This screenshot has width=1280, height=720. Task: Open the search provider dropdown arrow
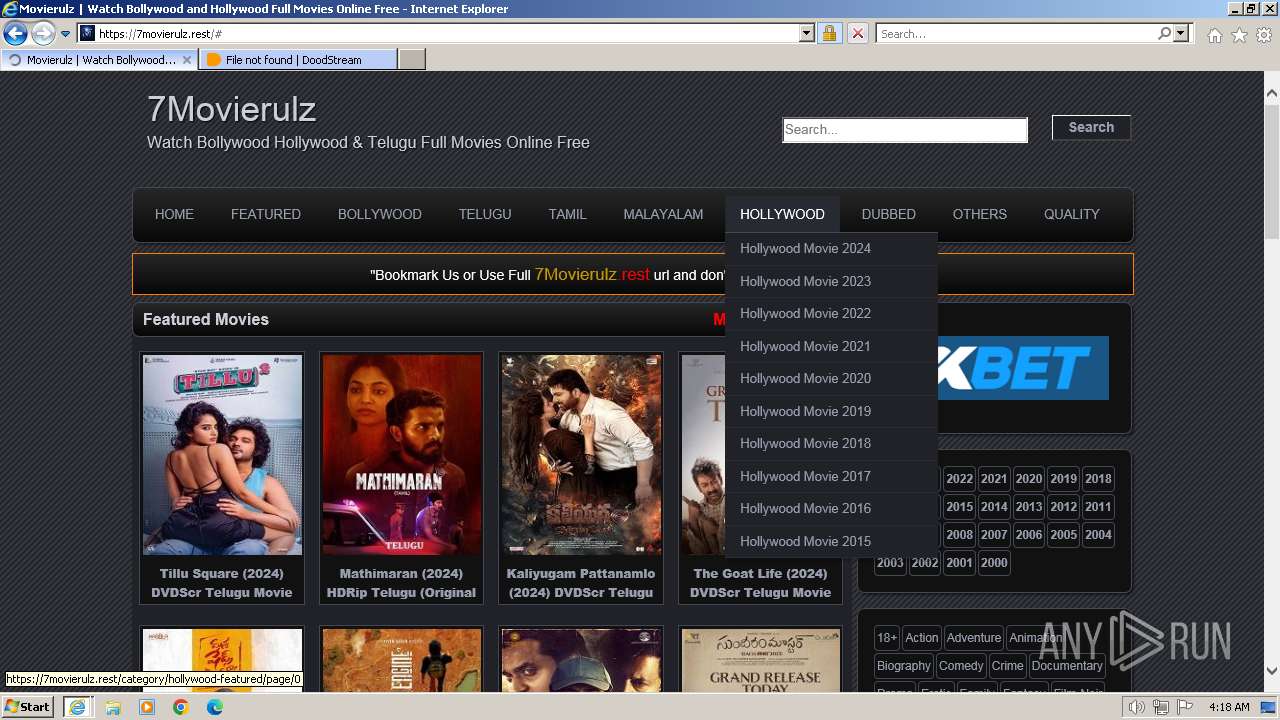1181,33
